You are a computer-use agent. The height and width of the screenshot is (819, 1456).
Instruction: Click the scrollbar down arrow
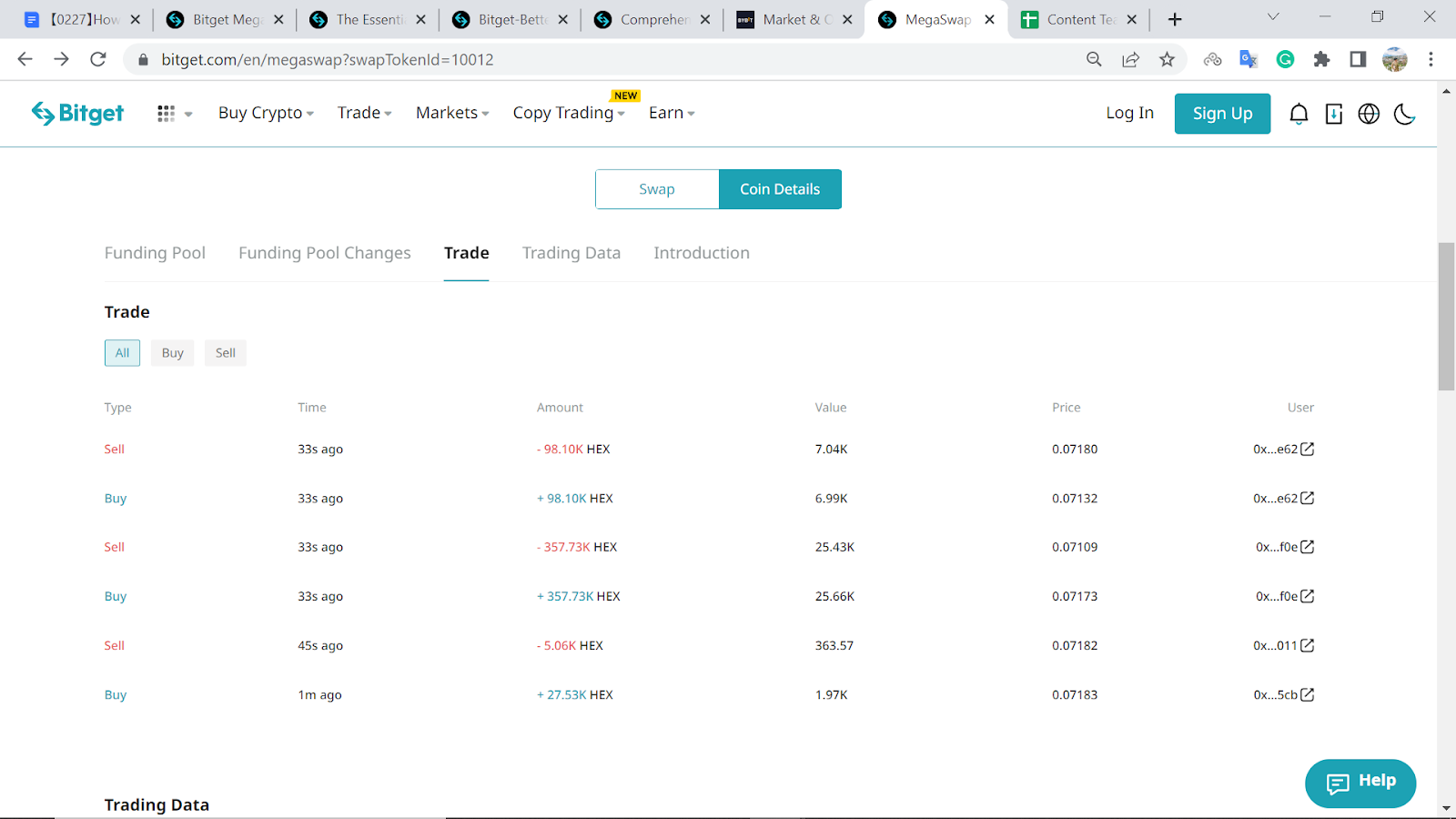[1446, 809]
